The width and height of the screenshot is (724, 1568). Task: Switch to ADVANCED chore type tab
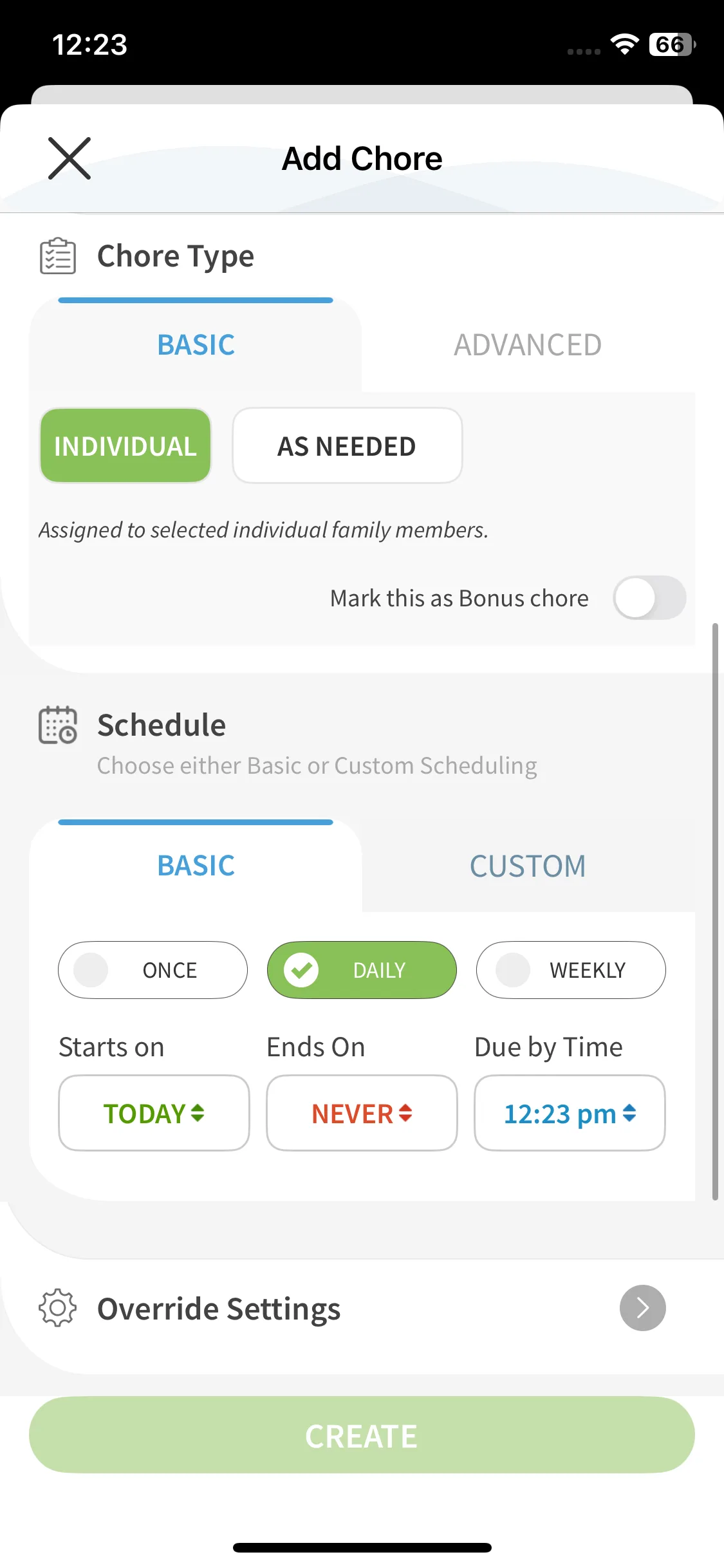point(528,345)
